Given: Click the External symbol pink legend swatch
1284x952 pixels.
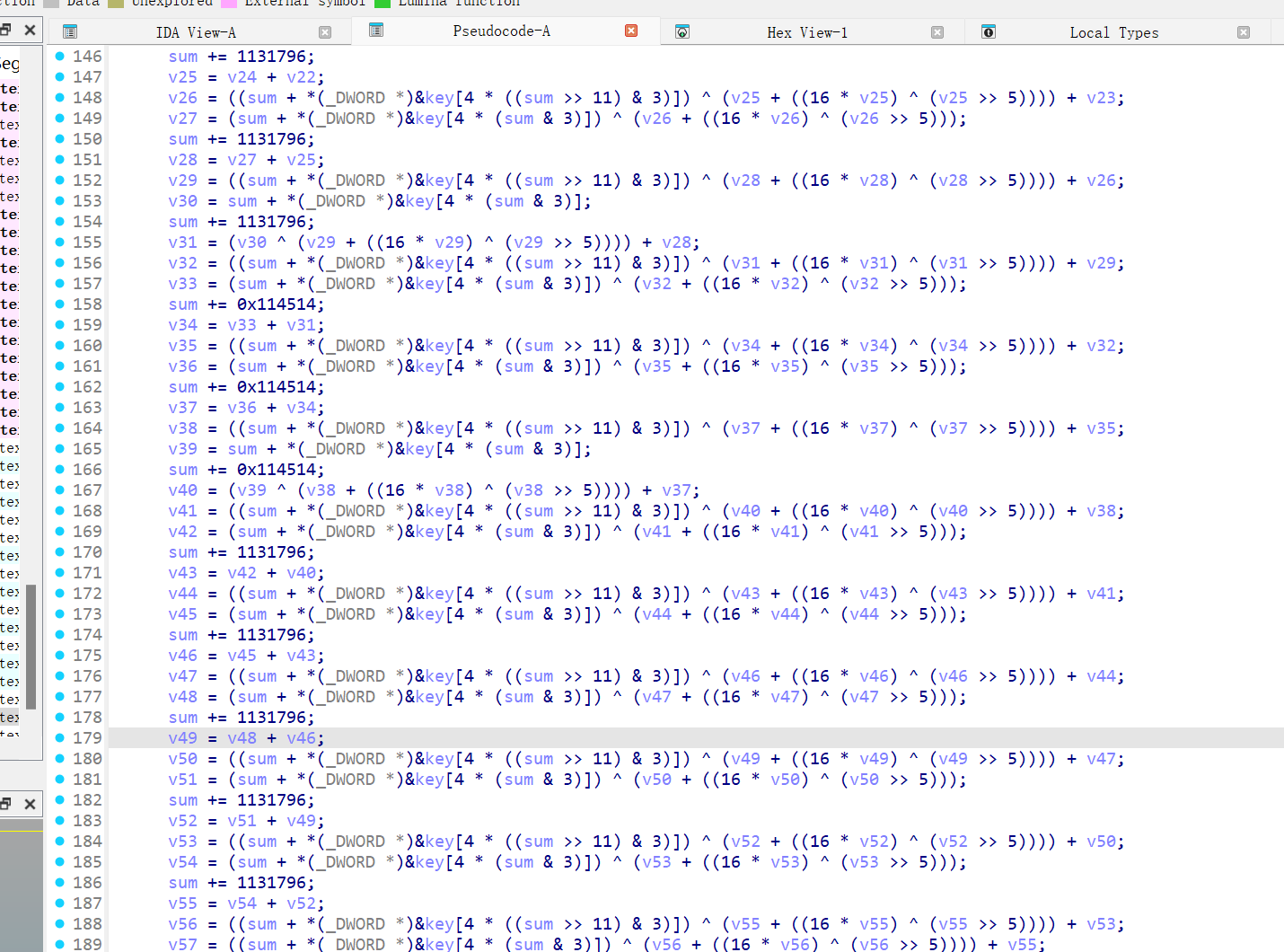Looking at the screenshot, I should 229,3.
